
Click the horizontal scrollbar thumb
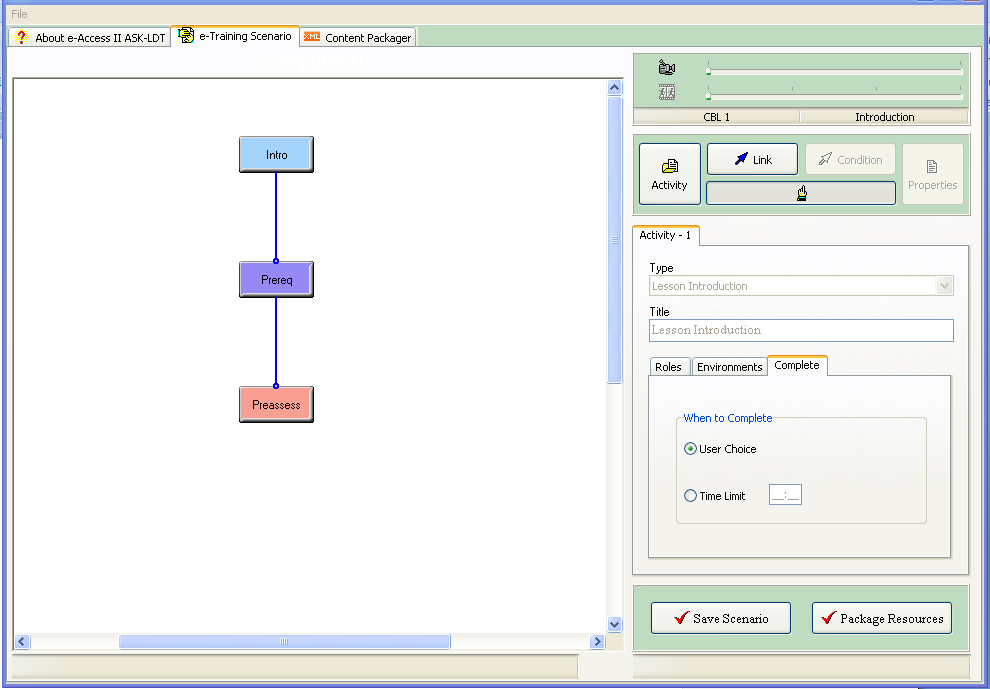(284, 642)
